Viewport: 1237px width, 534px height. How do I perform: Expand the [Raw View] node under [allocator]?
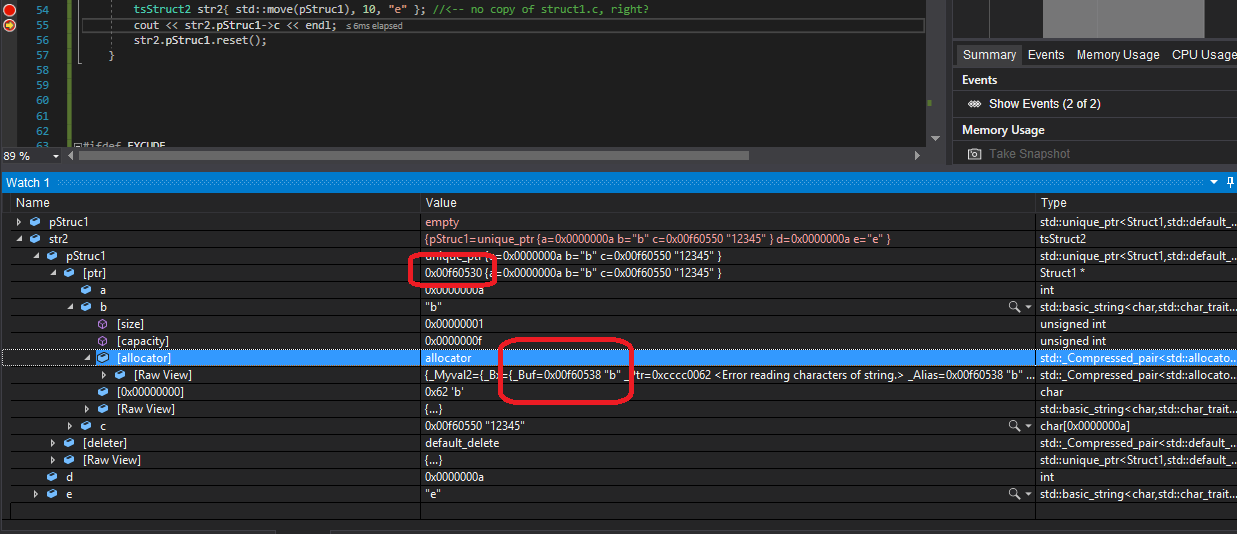(106, 375)
